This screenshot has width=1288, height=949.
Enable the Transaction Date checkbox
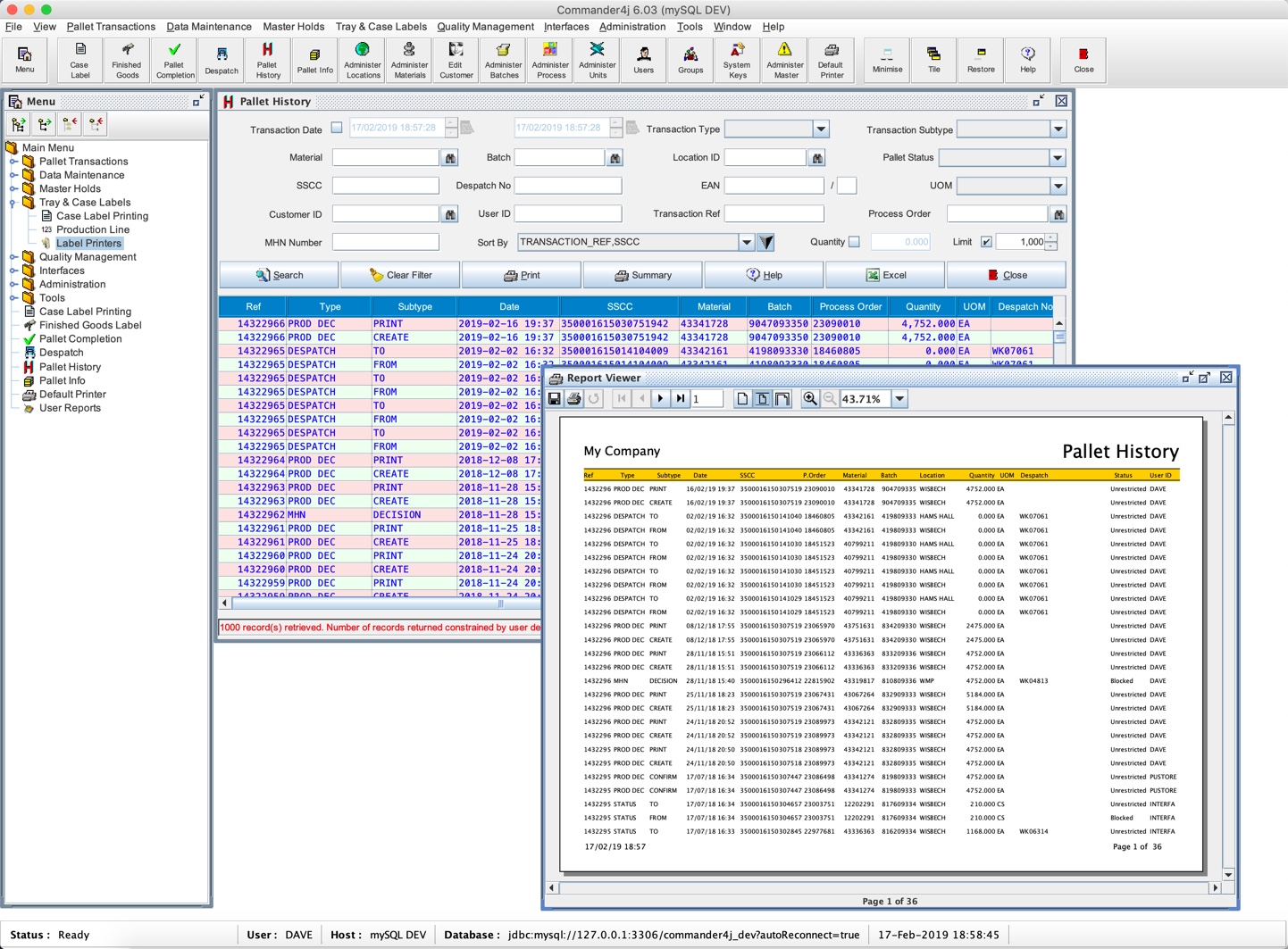[337, 129]
